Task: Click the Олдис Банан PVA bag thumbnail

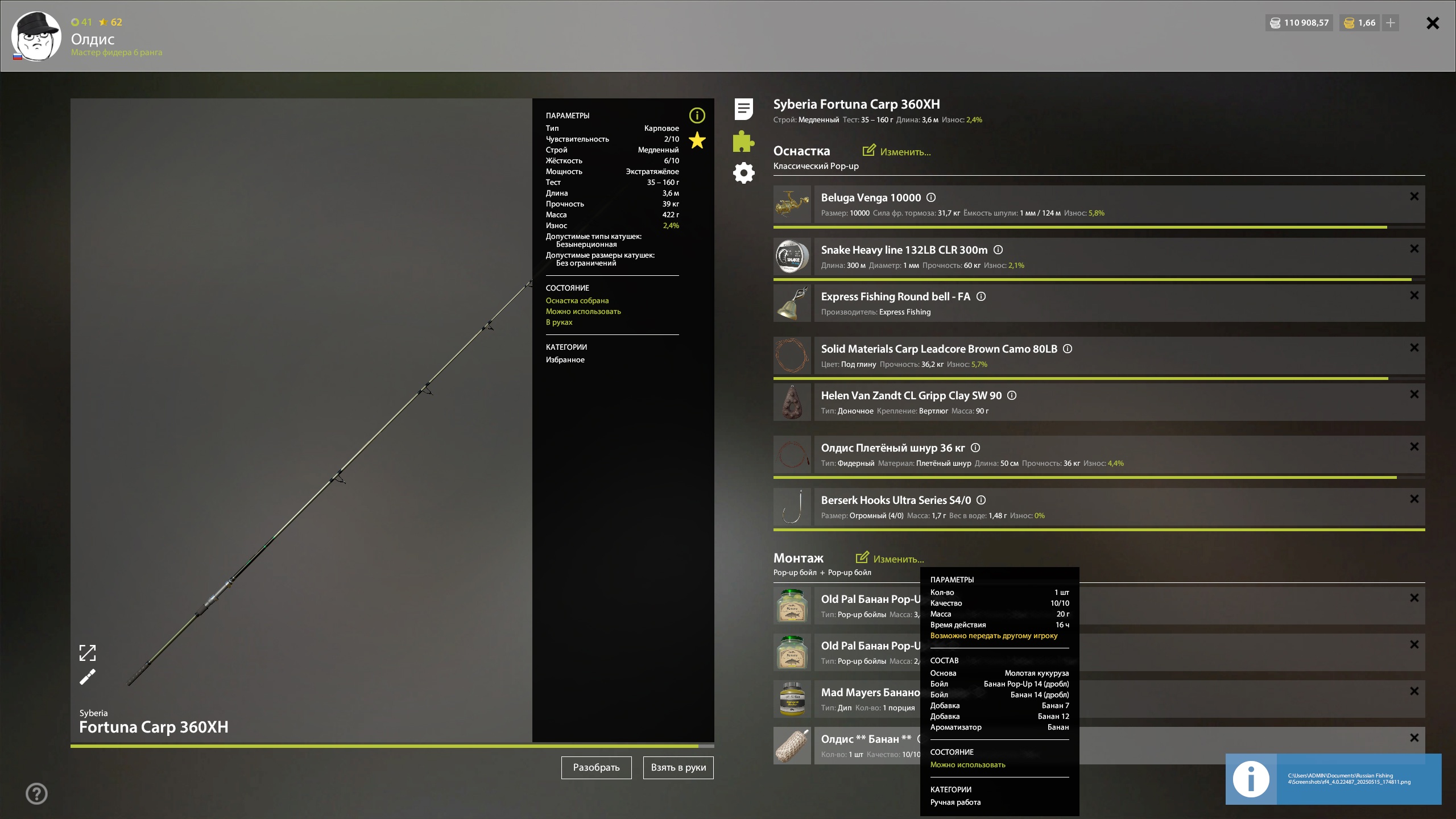Action: click(x=792, y=746)
